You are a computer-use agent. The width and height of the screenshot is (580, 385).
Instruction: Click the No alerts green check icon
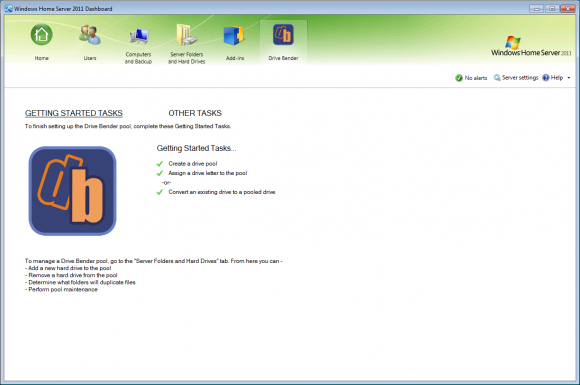point(459,78)
